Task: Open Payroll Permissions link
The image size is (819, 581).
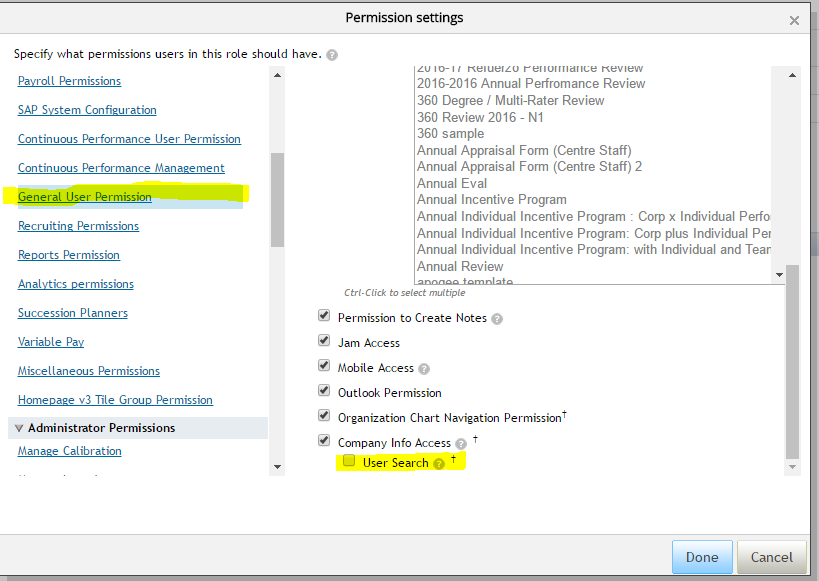Action: 69,81
